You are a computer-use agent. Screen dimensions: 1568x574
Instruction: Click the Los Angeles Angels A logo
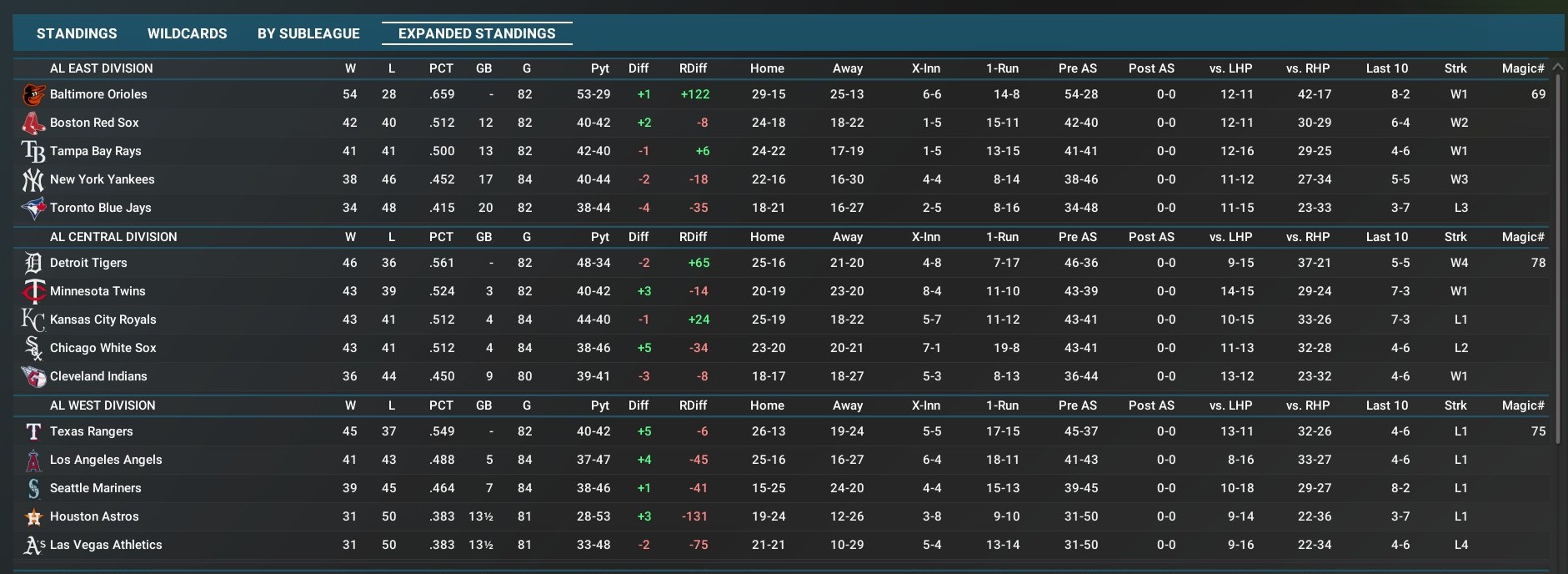click(x=33, y=460)
